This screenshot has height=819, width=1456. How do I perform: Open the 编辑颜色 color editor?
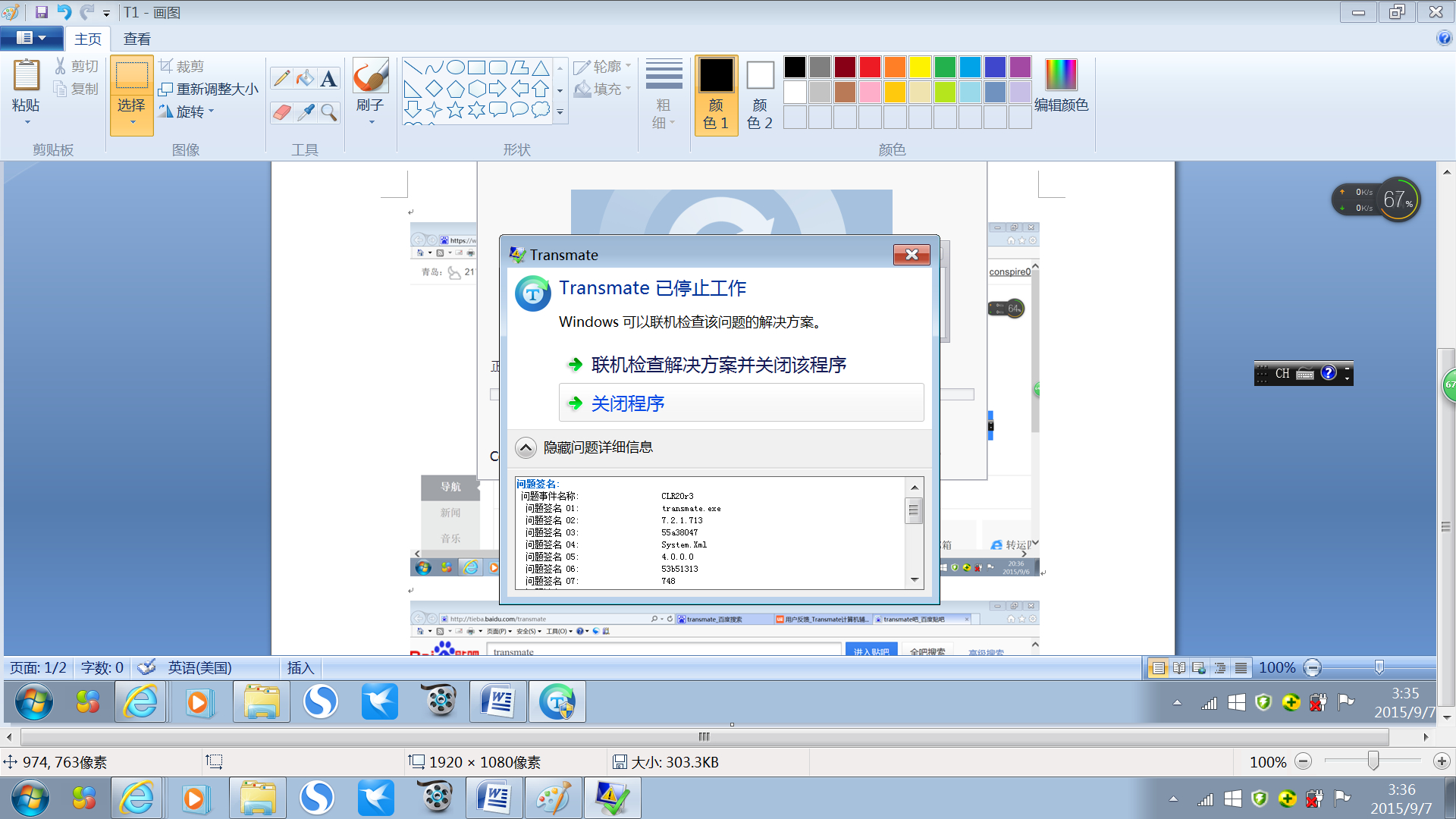[x=1061, y=86]
